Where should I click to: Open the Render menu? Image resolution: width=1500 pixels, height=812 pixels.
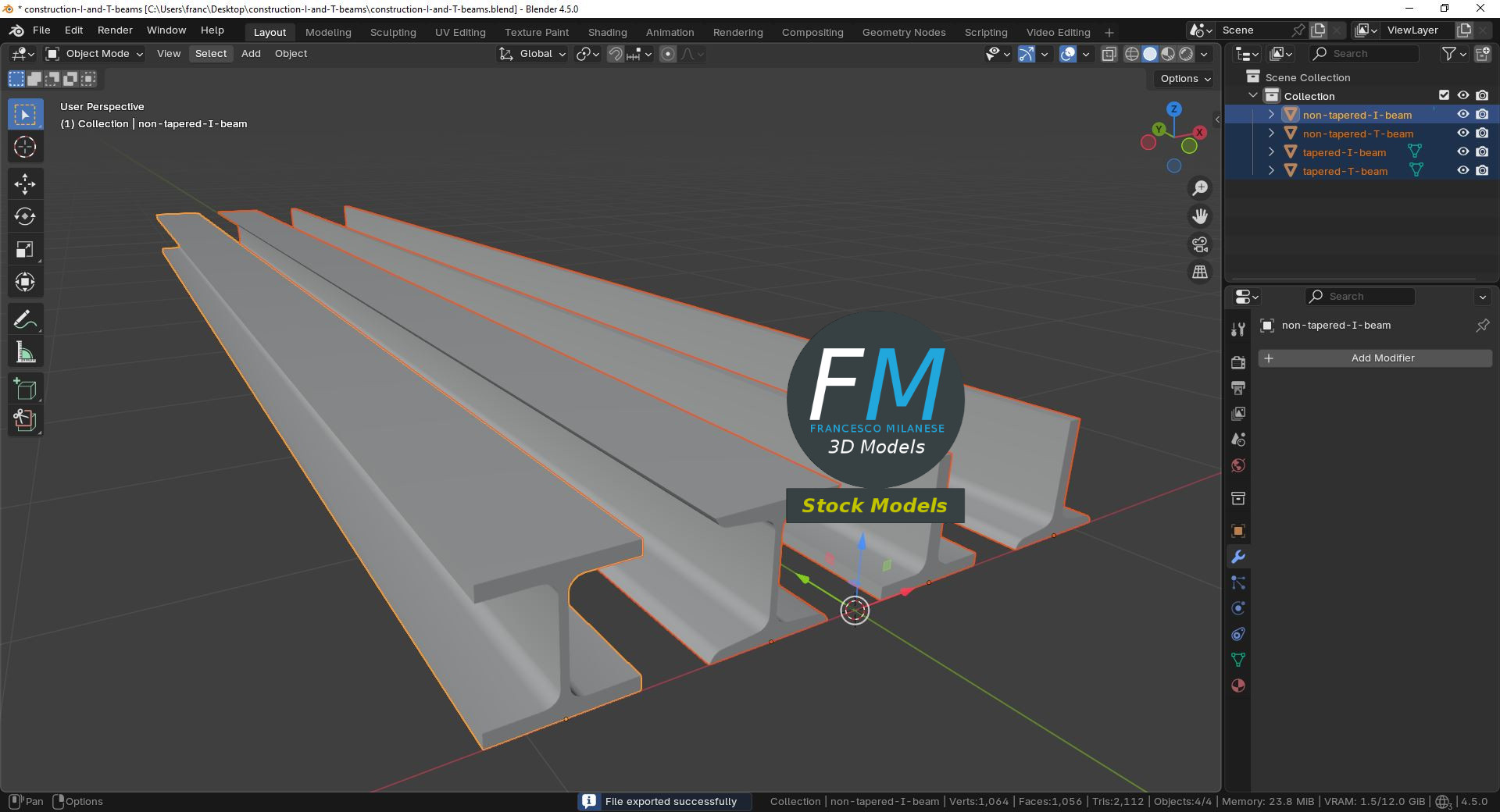click(115, 30)
